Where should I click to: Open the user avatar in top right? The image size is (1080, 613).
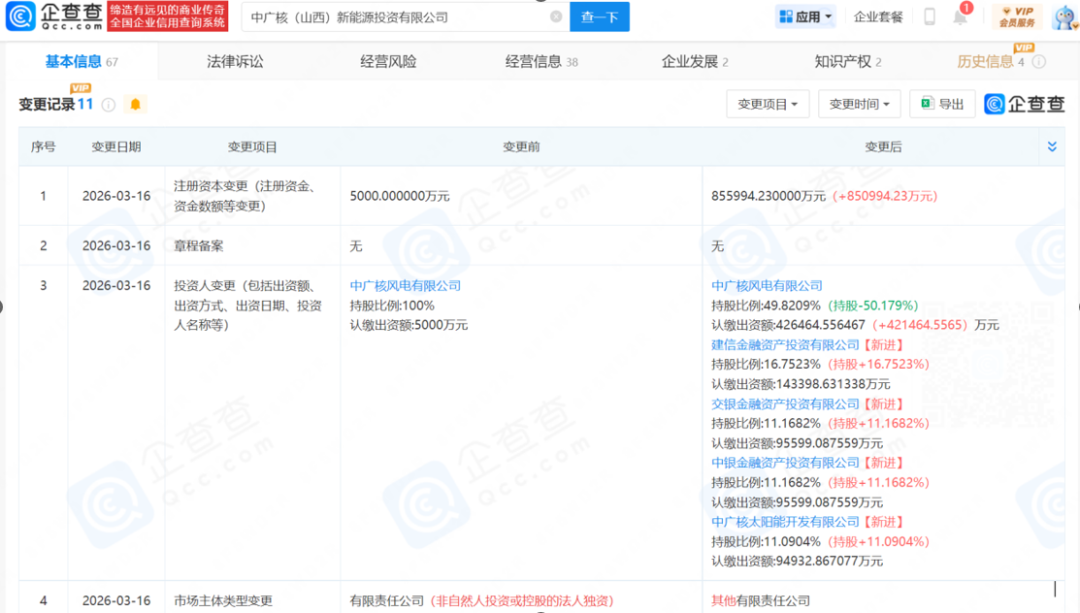[1063, 17]
